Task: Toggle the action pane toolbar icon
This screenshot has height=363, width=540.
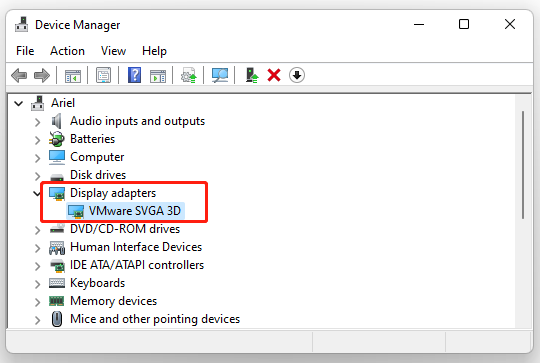Action: tap(158, 75)
